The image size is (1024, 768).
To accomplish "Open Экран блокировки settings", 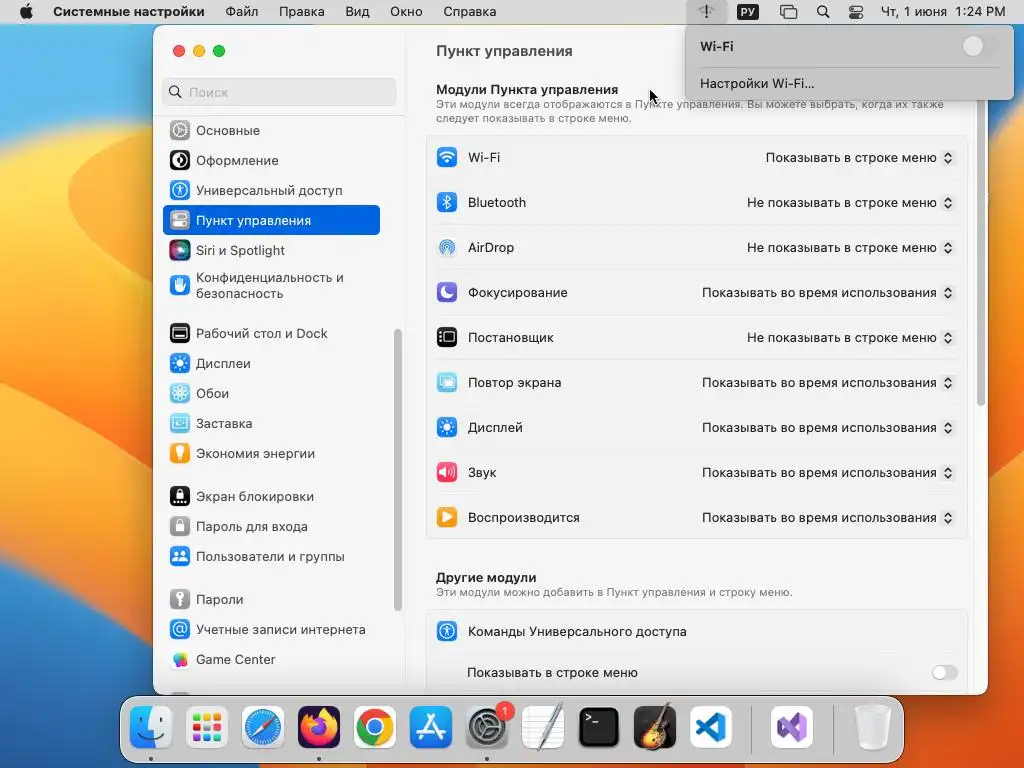I will click(x=271, y=496).
